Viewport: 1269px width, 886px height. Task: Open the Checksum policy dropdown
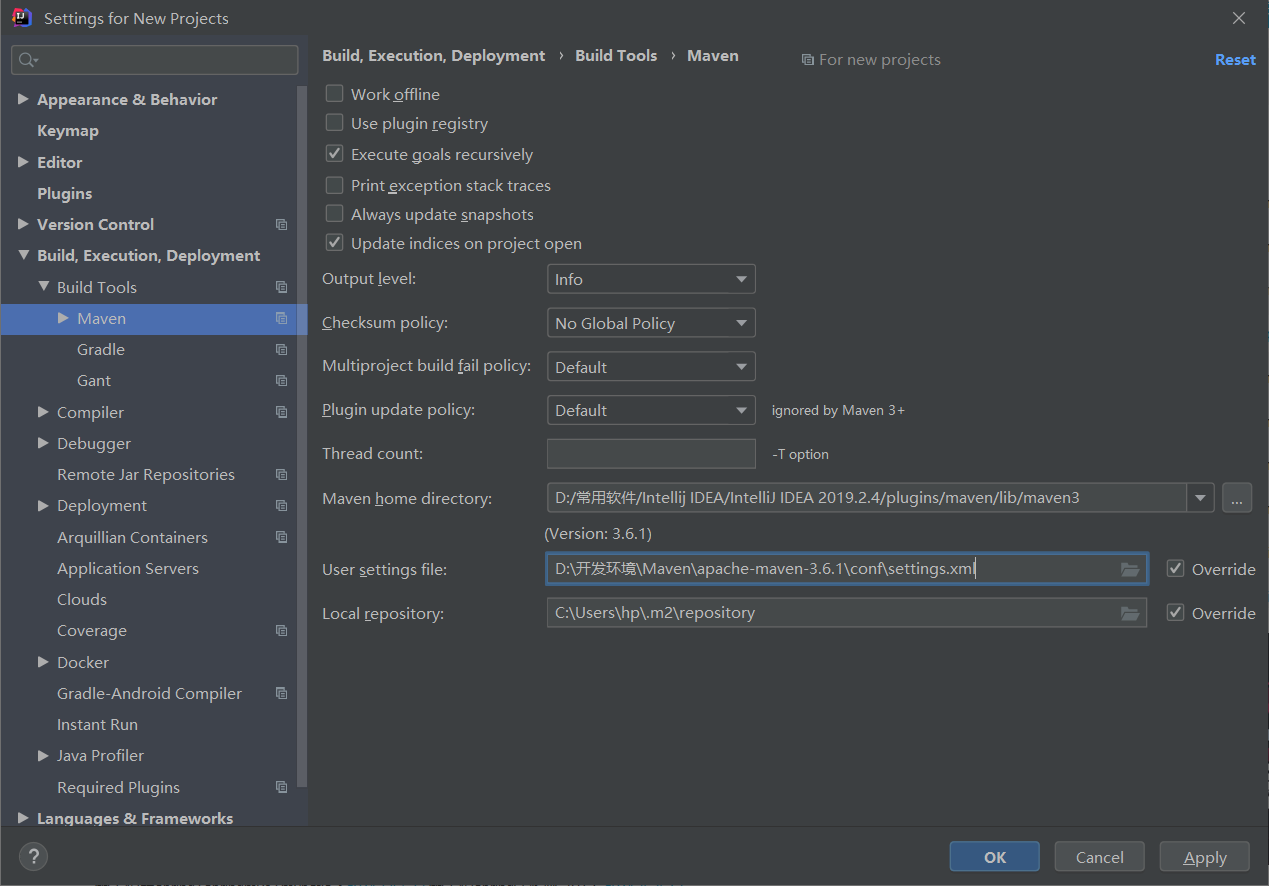pos(651,323)
